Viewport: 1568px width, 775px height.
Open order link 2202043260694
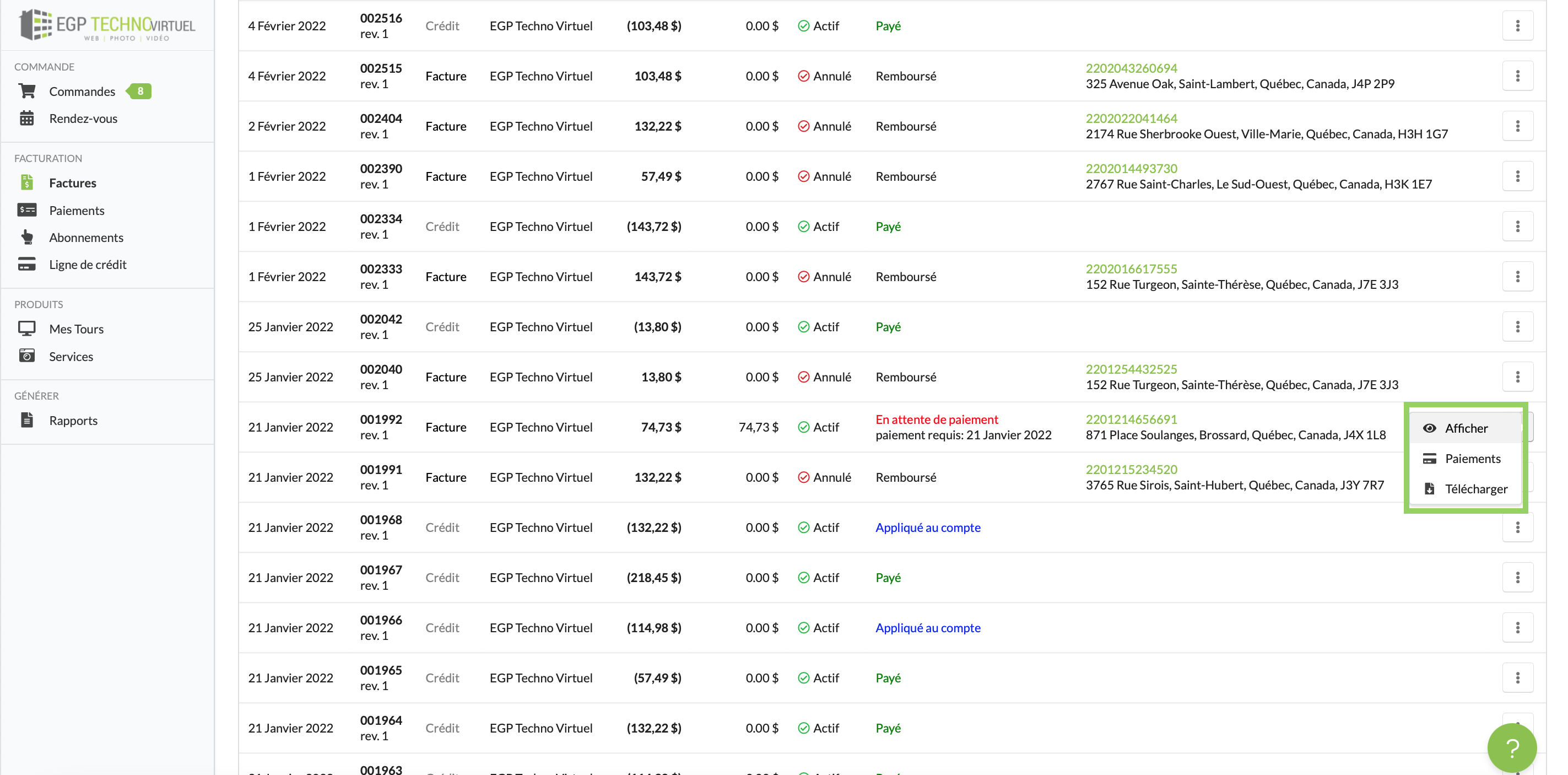pos(1131,68)
